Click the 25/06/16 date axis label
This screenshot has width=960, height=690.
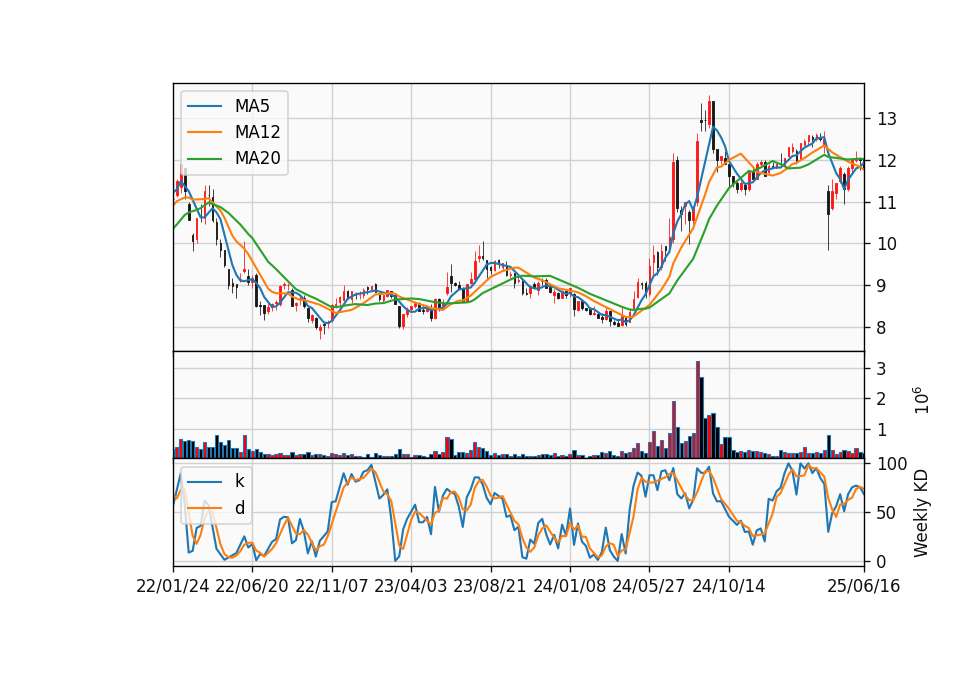pos(864,587)
